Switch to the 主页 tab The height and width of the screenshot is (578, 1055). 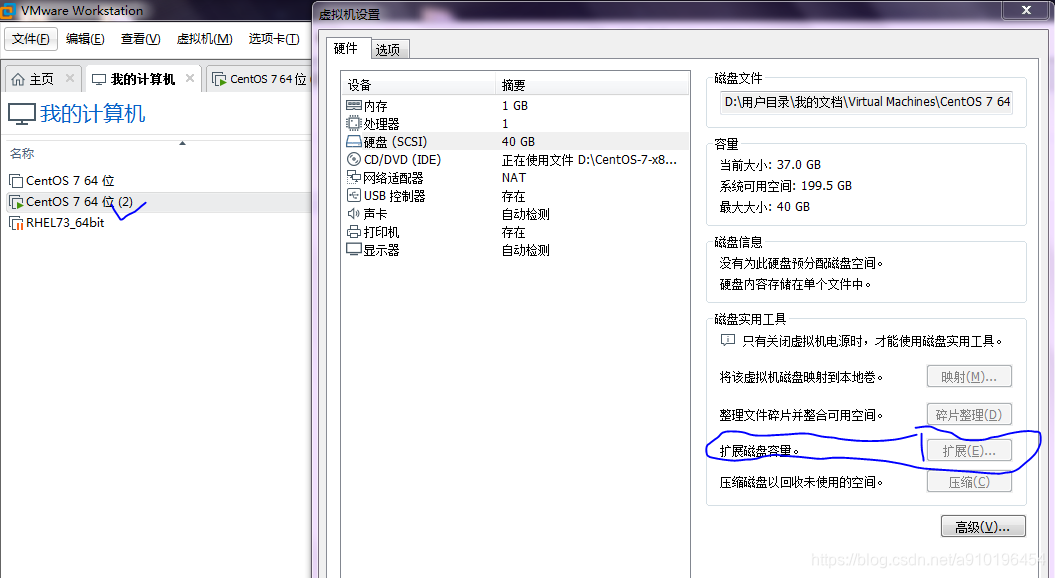(x=44, y=79)
